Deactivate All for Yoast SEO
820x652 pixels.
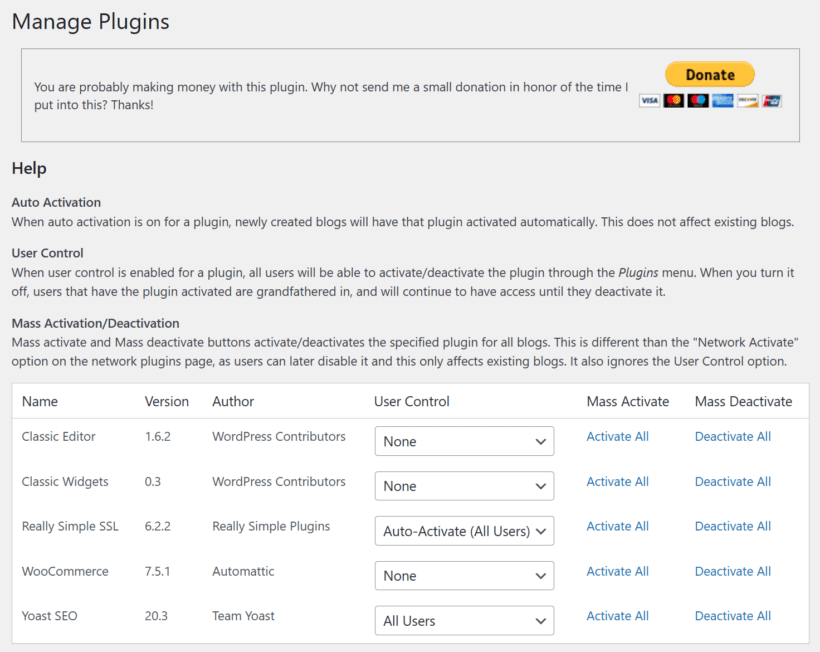tap(733, 615)
